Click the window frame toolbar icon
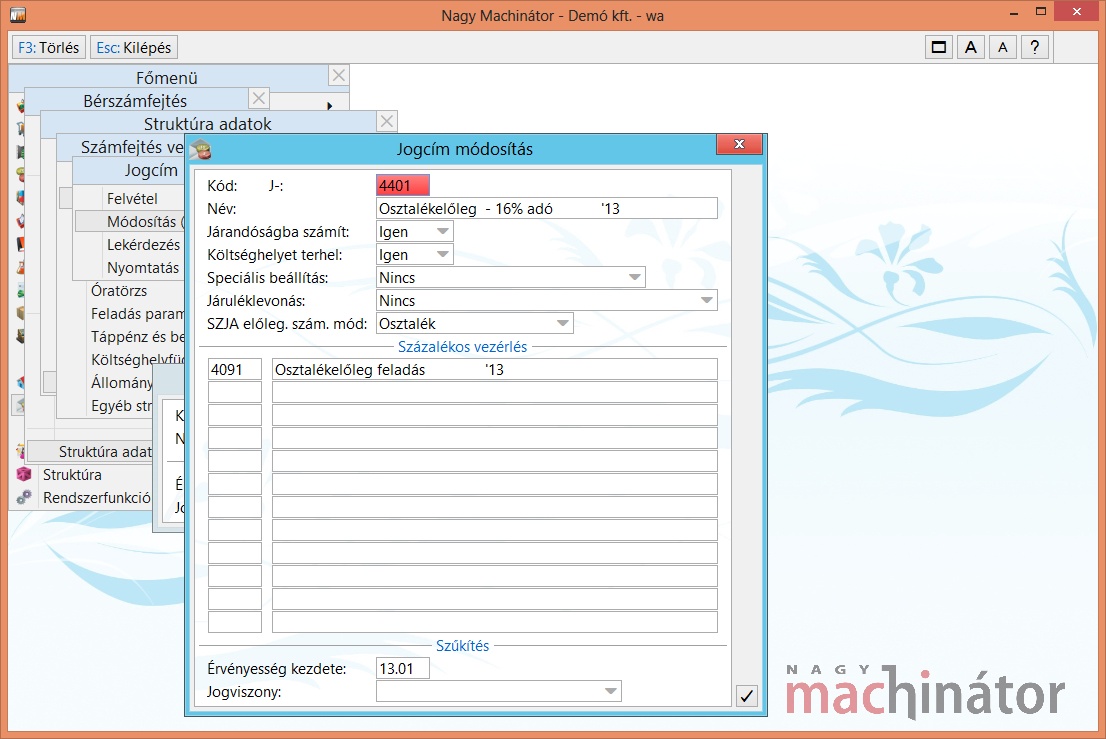 point(939,47)
